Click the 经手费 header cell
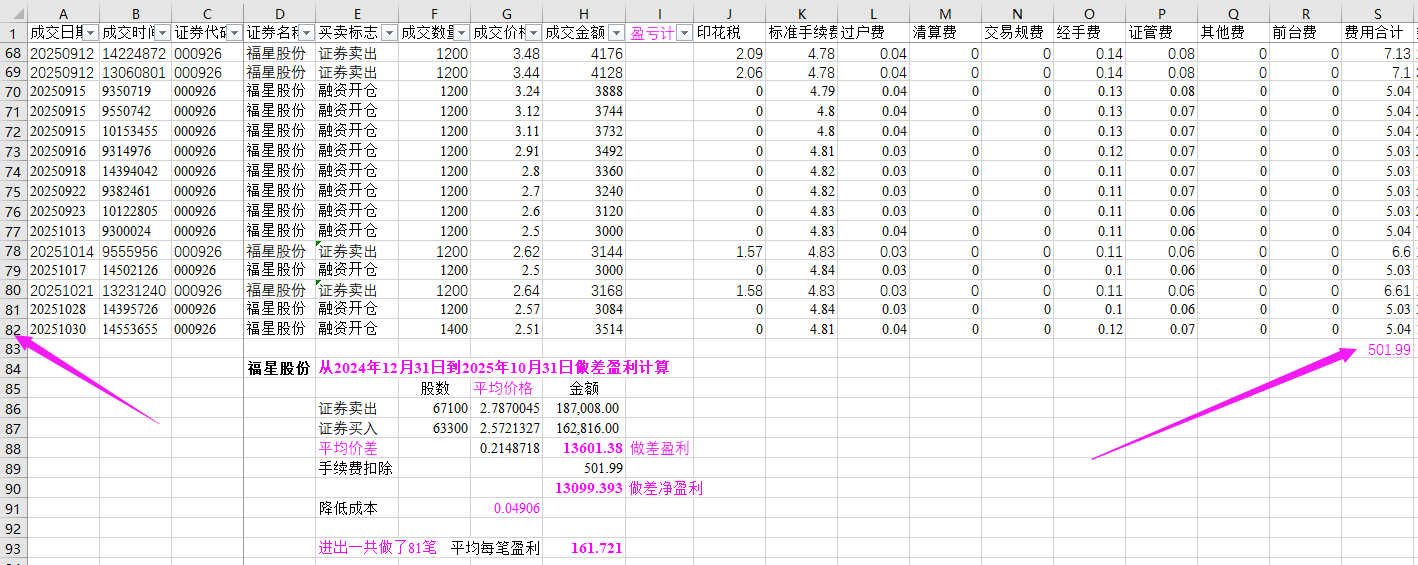The height and width of the screenshot is (565, 1418). 1090,33
